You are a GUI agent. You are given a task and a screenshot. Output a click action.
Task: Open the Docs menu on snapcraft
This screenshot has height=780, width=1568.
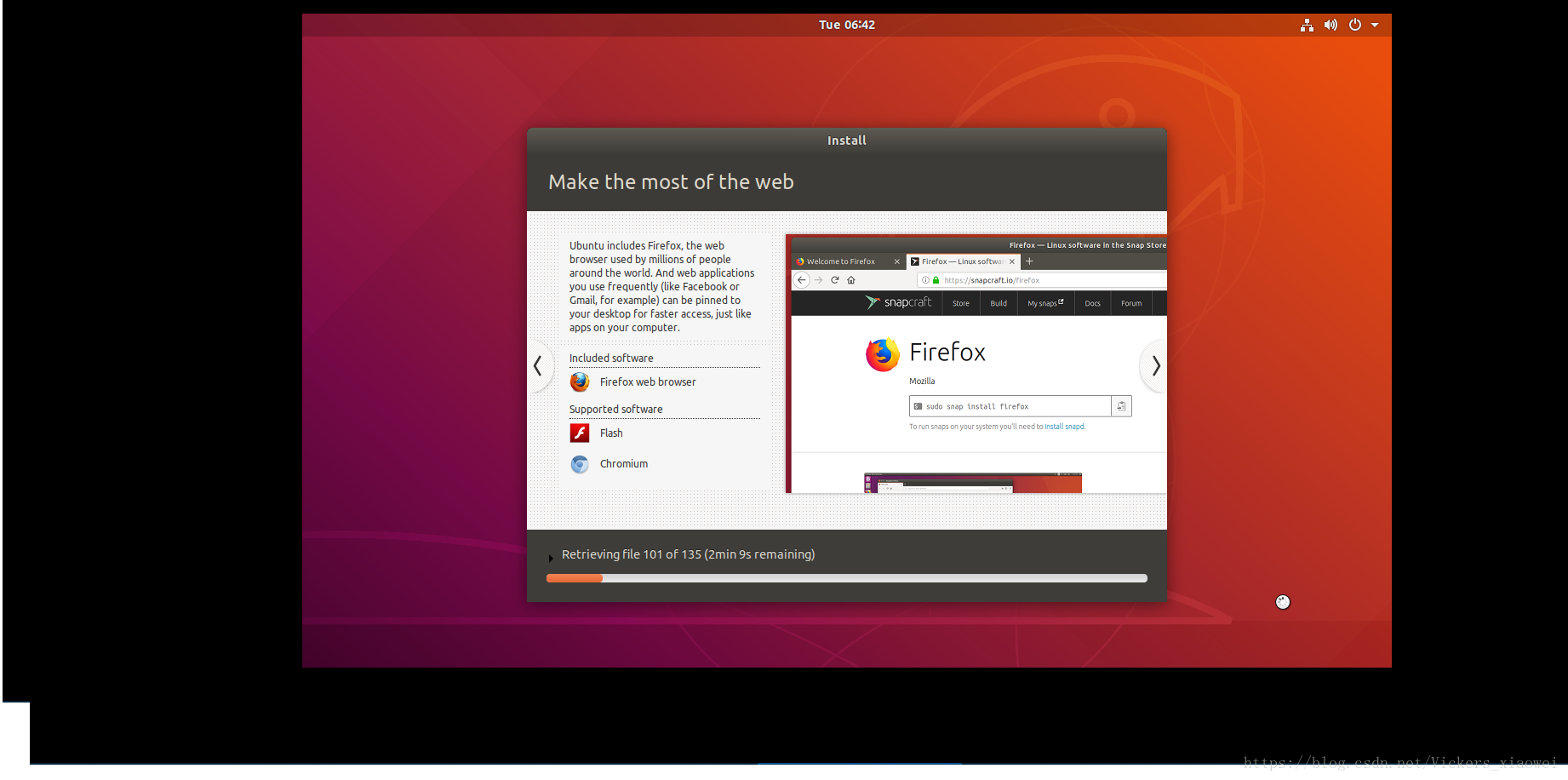click(1093, 303)
